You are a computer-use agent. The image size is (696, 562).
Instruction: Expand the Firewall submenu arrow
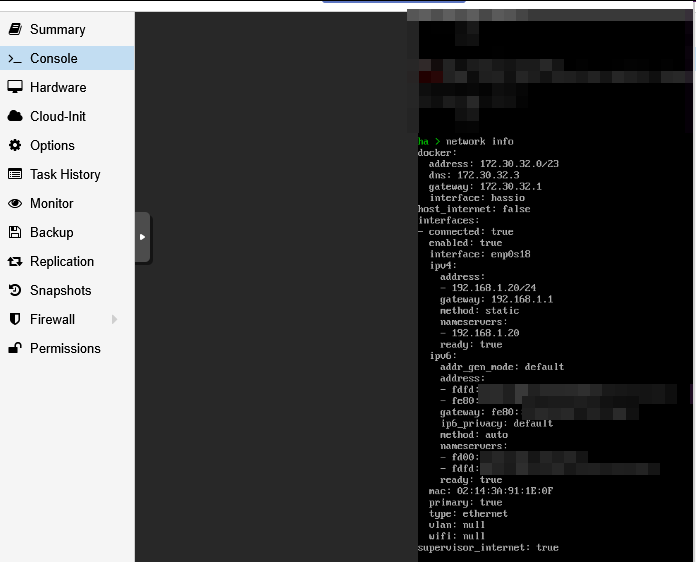coord(115,320)
